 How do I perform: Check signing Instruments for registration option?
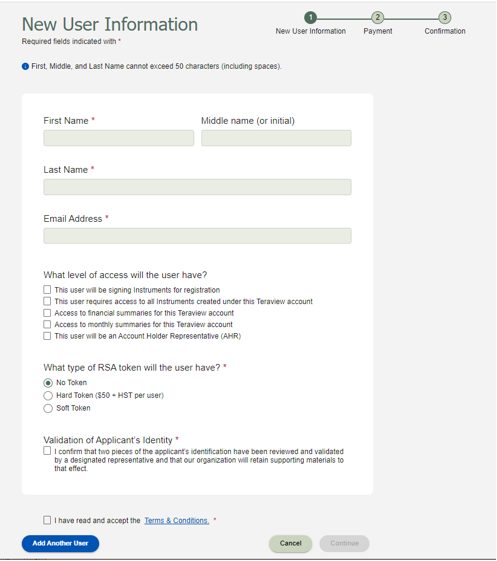pos(47,289)
